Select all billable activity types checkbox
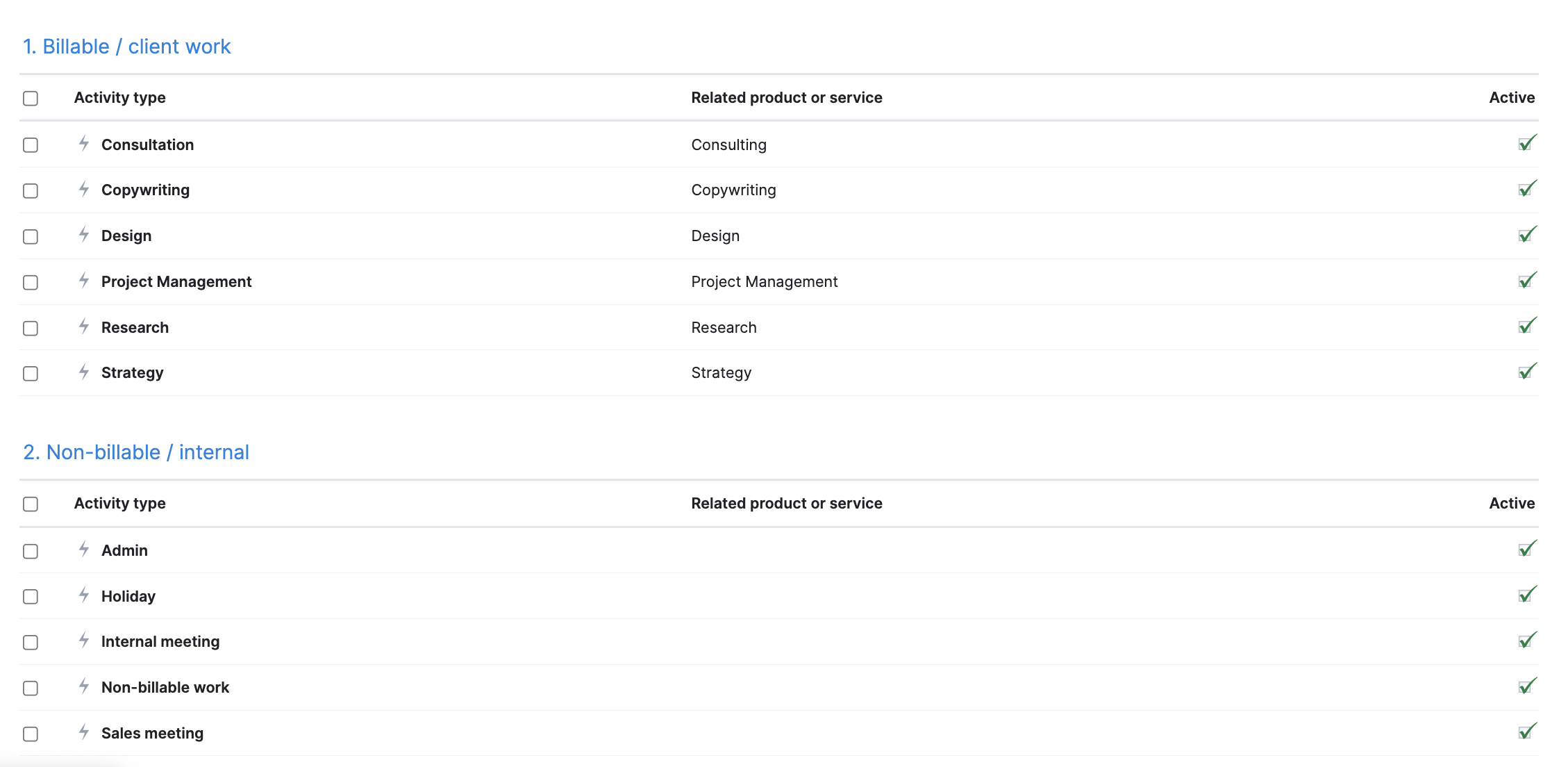Viewport: 1568px width, 767px height. point(31,99)
